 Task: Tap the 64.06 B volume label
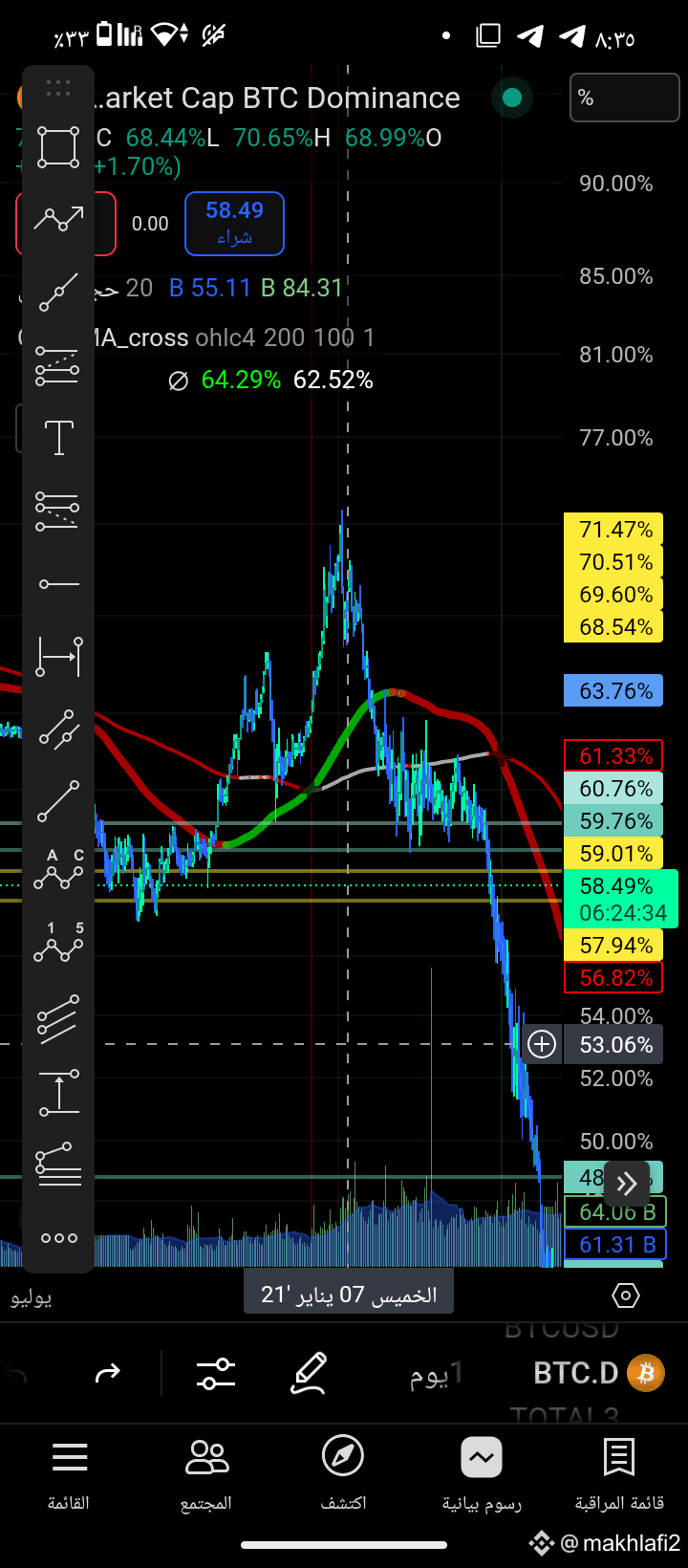[616, 1212]
